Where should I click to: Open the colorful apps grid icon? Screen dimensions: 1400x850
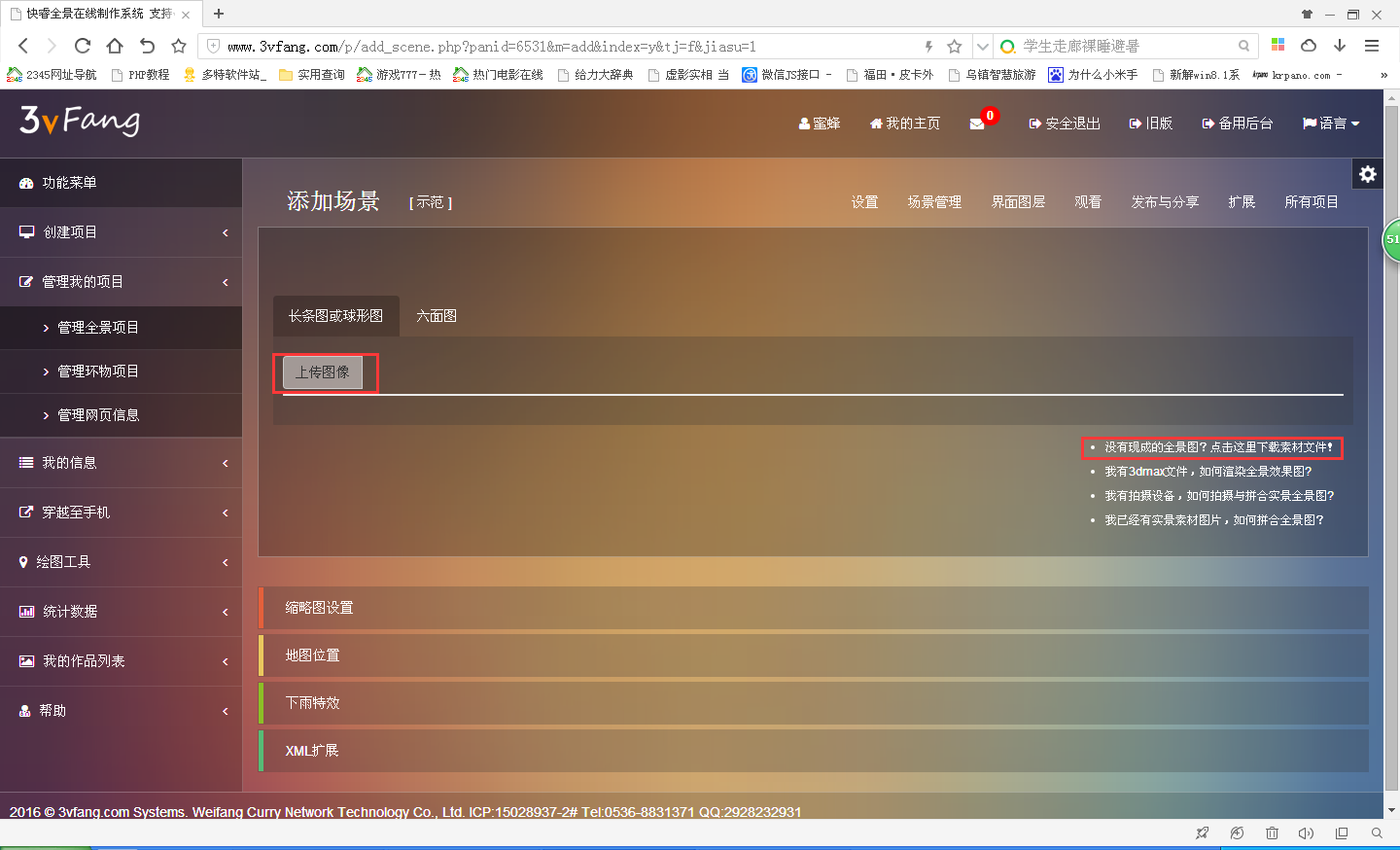1277,45
